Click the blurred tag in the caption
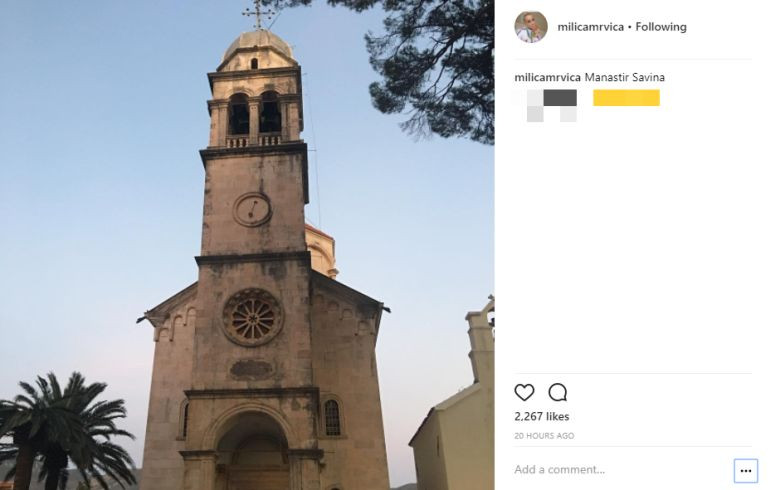This screenshot has width=770, height=490. point(551,103)
